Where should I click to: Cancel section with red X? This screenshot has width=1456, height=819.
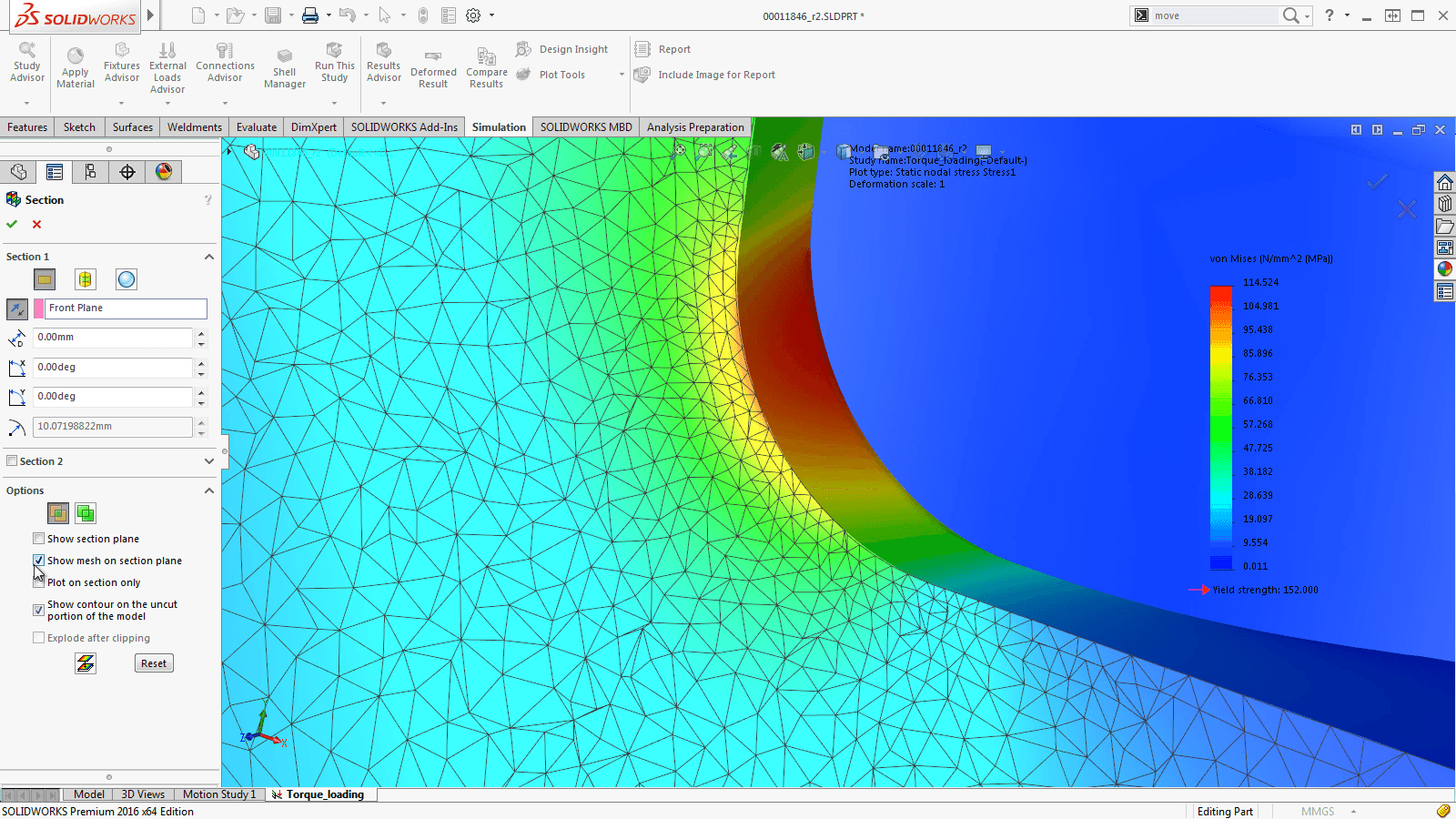click(x=36, y=224)
